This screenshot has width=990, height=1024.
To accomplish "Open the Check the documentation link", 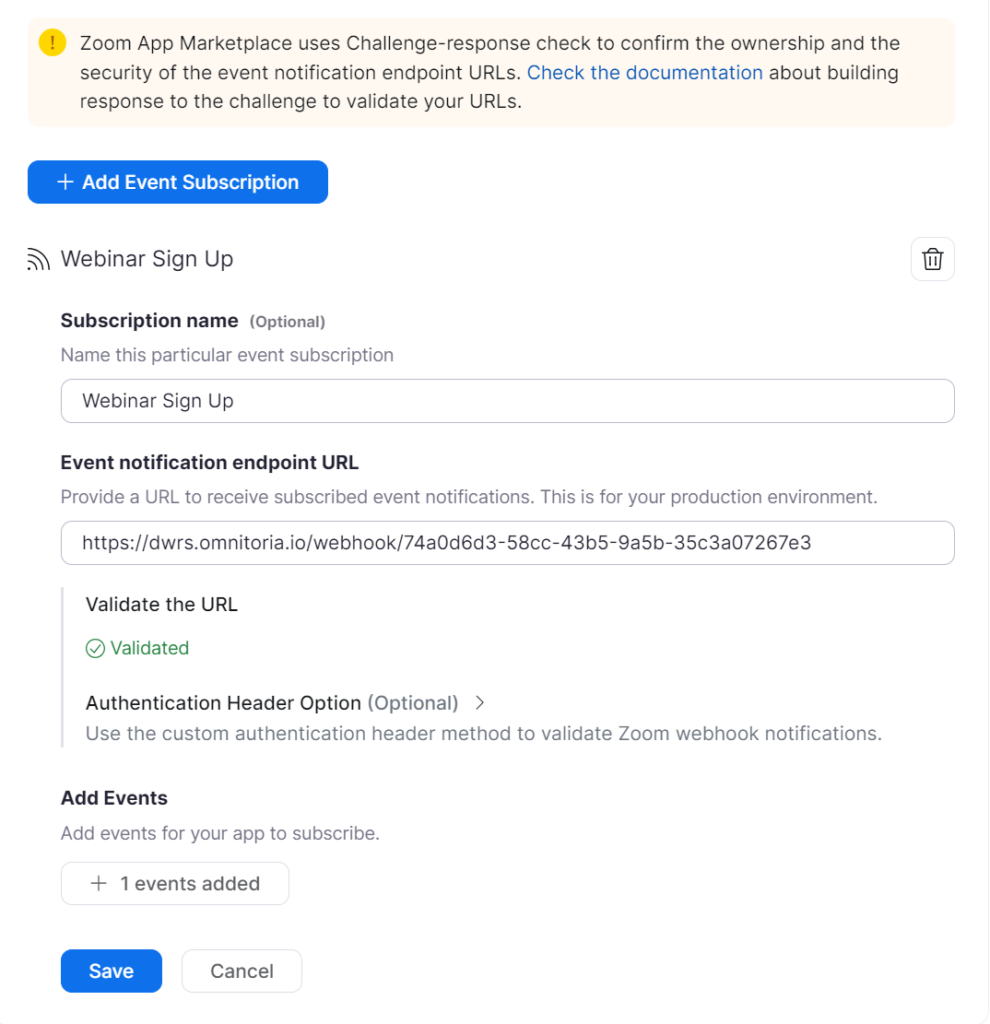I will (x=644, y=72).
